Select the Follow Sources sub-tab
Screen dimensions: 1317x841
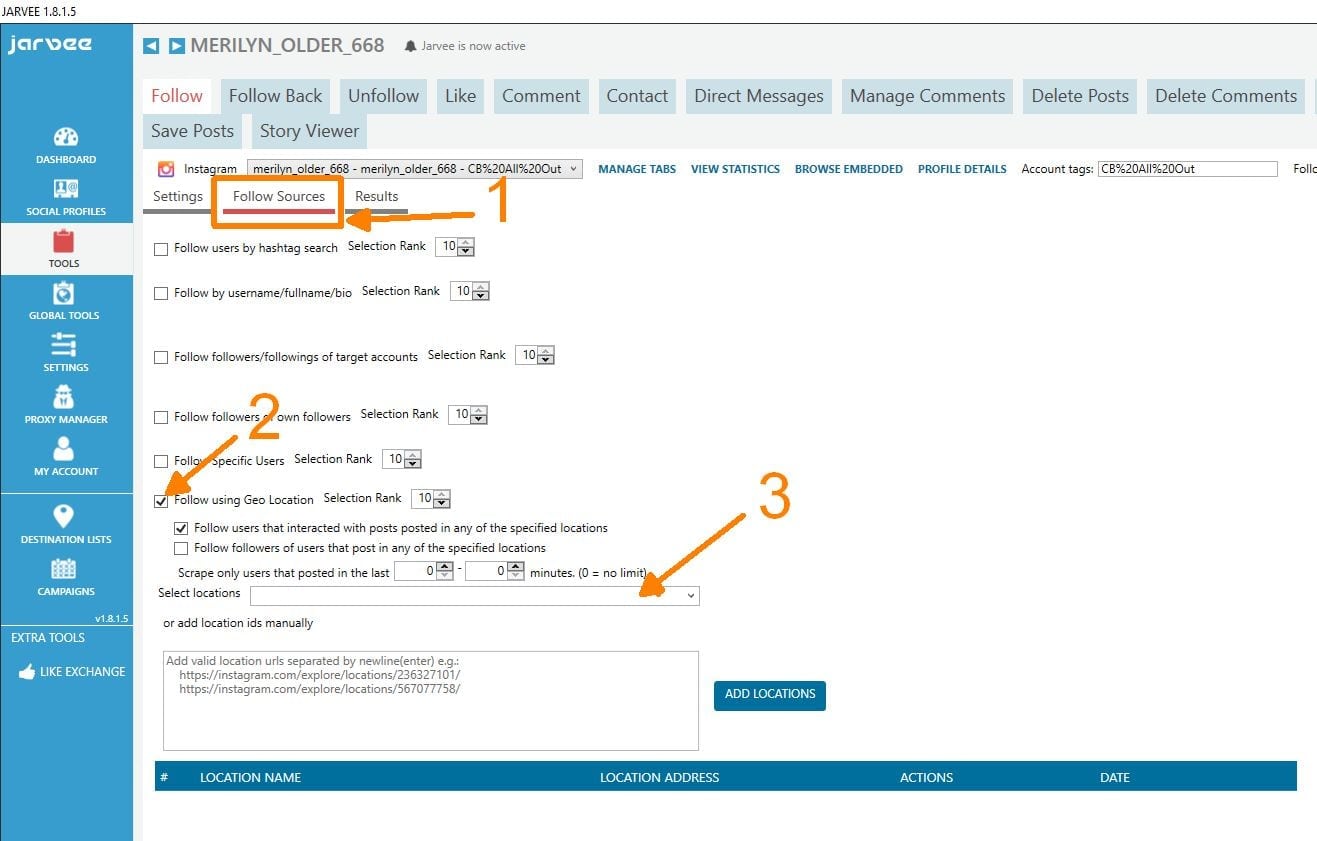click(x=279, y=197)
